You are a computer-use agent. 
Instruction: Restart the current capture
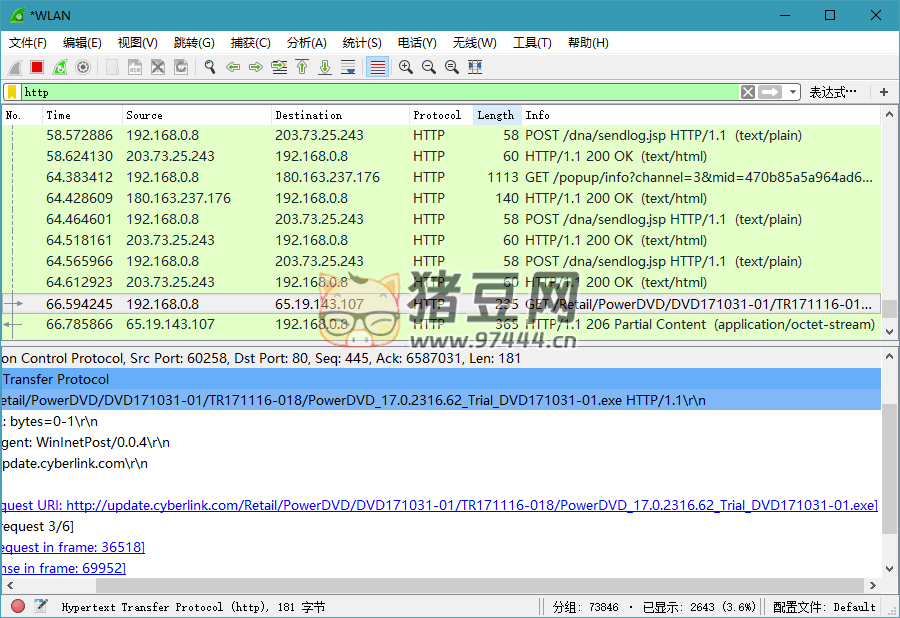pyautogui.click(x=60, y=67)
